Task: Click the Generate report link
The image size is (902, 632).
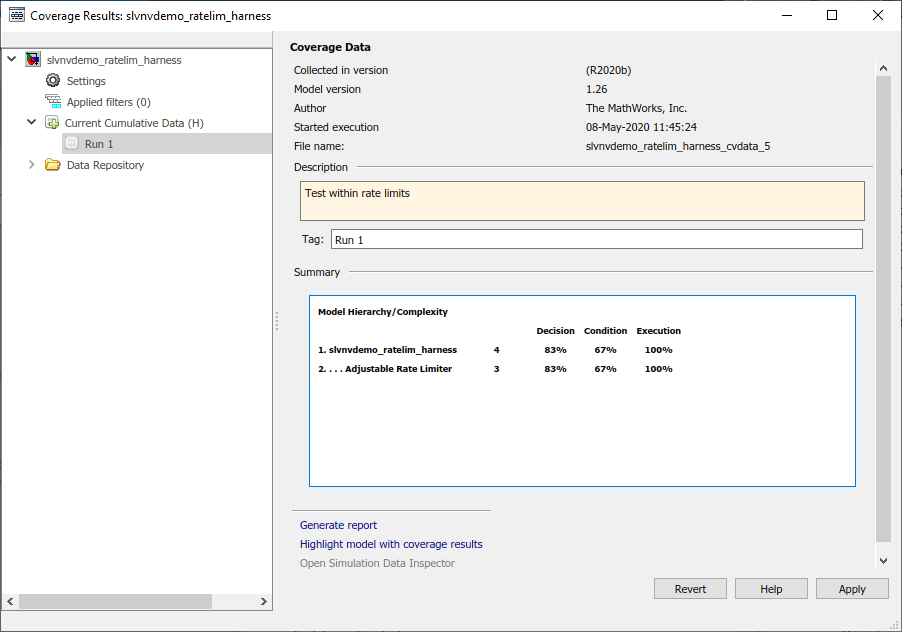Action: point(338,525)
